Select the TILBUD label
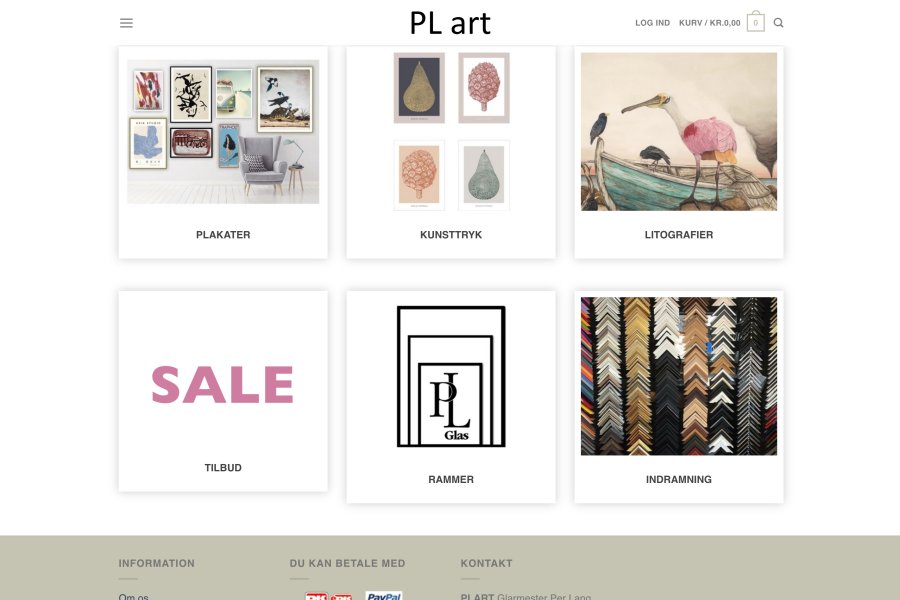This screenshot has height=600, width=900. click(223, 468)
